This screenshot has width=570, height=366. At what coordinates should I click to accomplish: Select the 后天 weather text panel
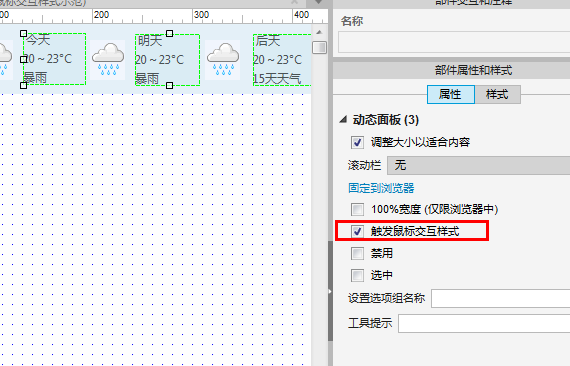pos(282,60)
